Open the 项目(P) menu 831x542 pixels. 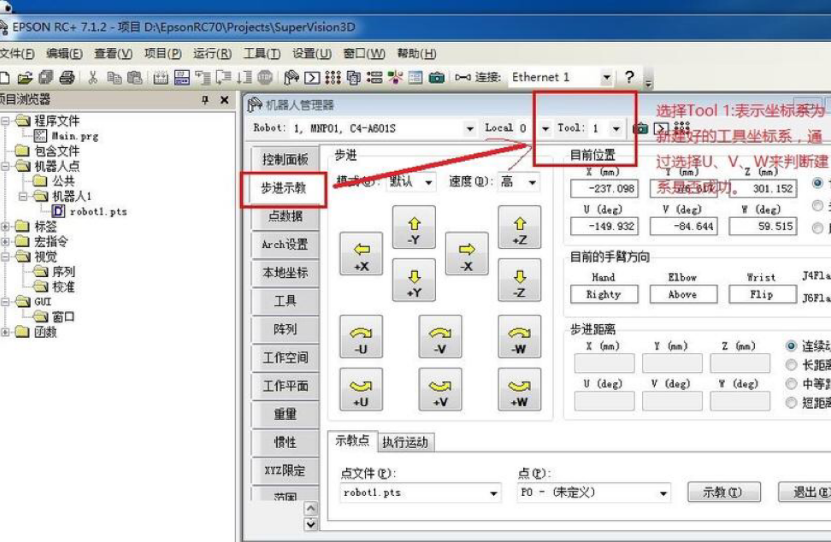point(163,54)
